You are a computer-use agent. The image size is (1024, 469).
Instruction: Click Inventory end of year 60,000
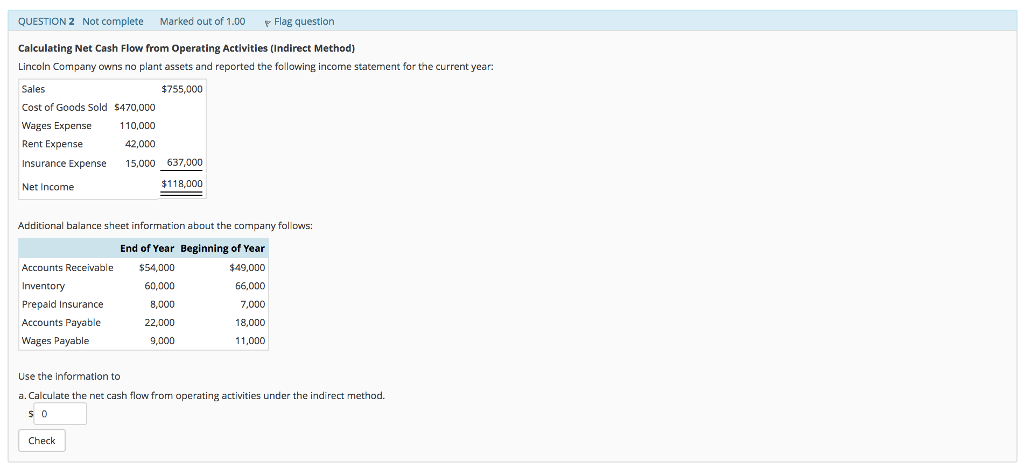pos(159,285)
